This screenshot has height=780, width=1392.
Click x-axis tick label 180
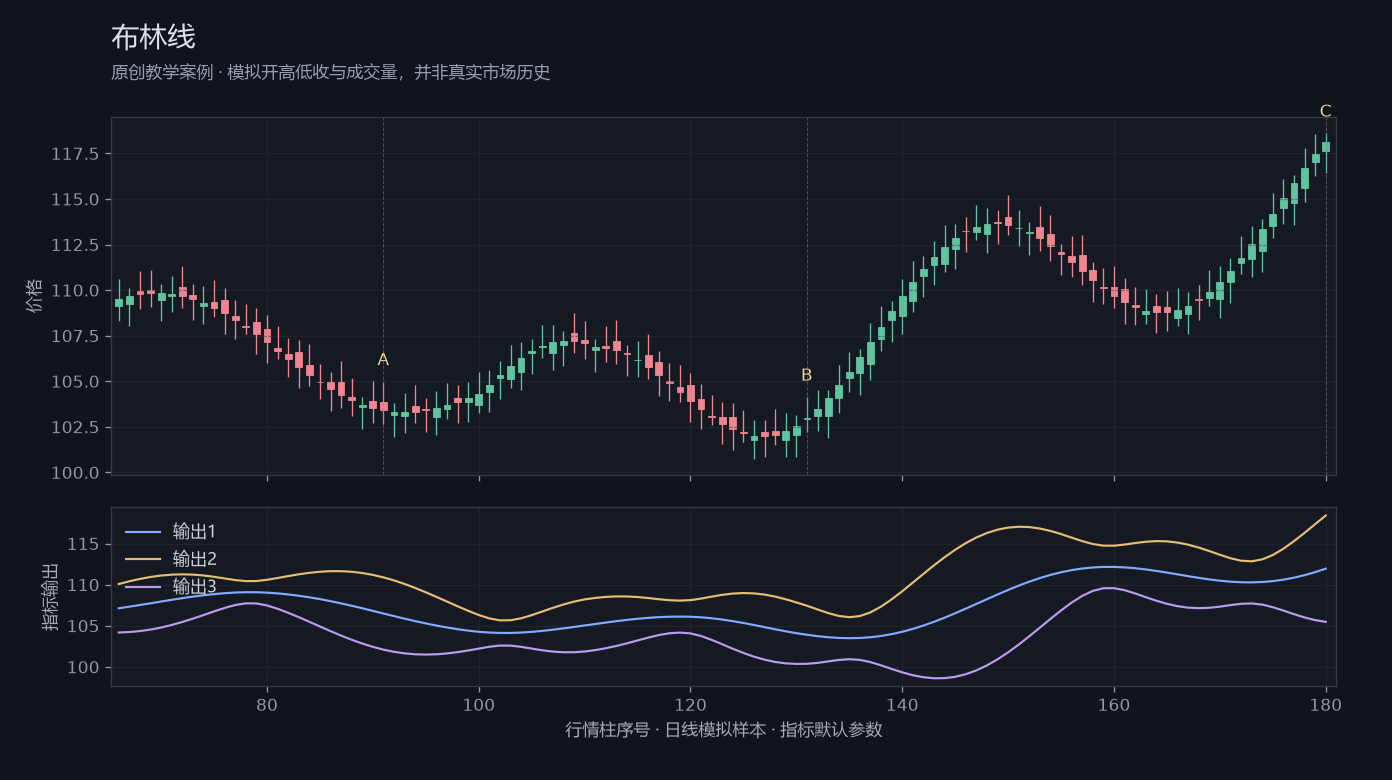(x=1326, y=704)
